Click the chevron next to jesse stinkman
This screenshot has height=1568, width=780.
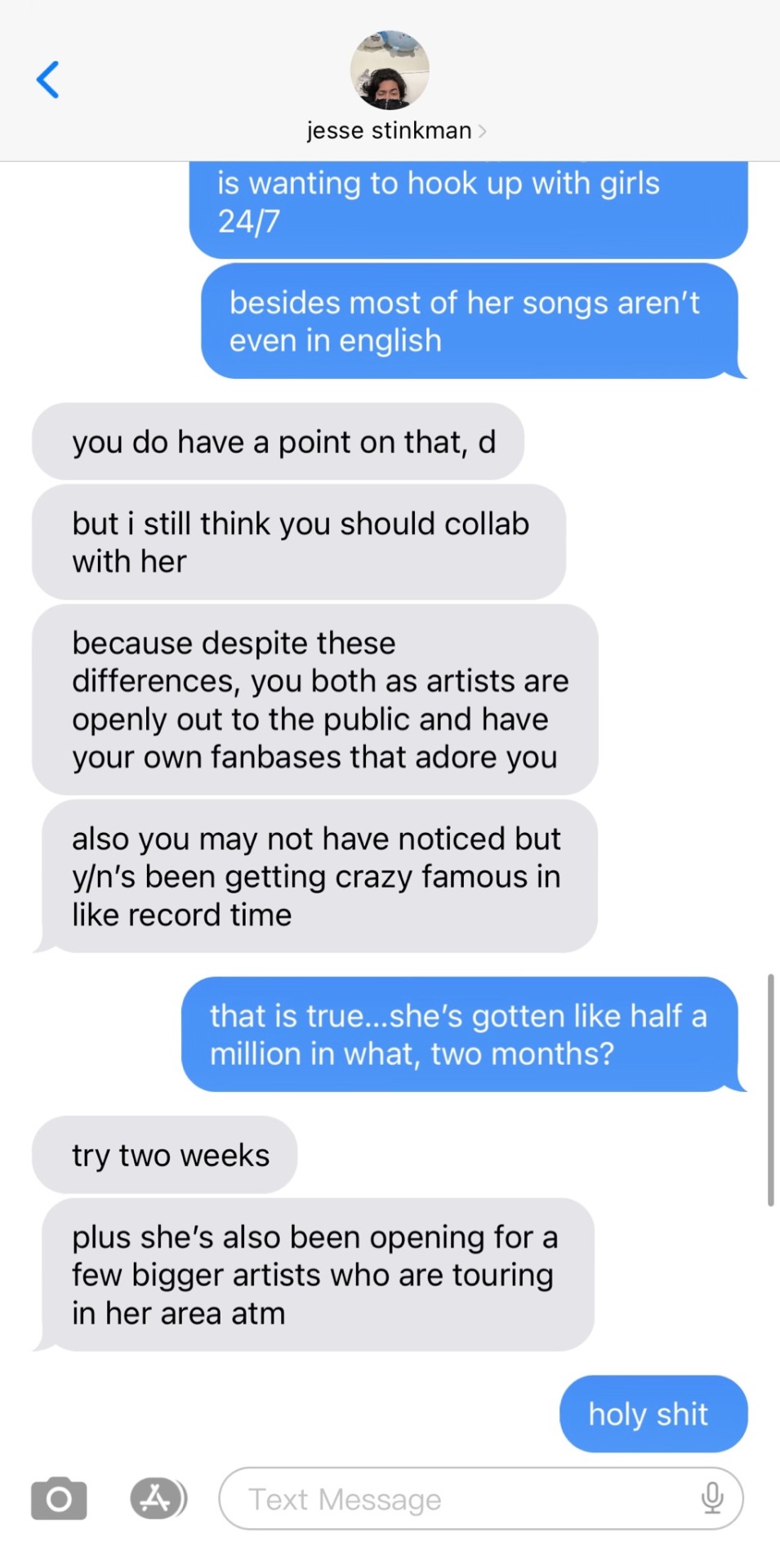click(x=483, y=131)
